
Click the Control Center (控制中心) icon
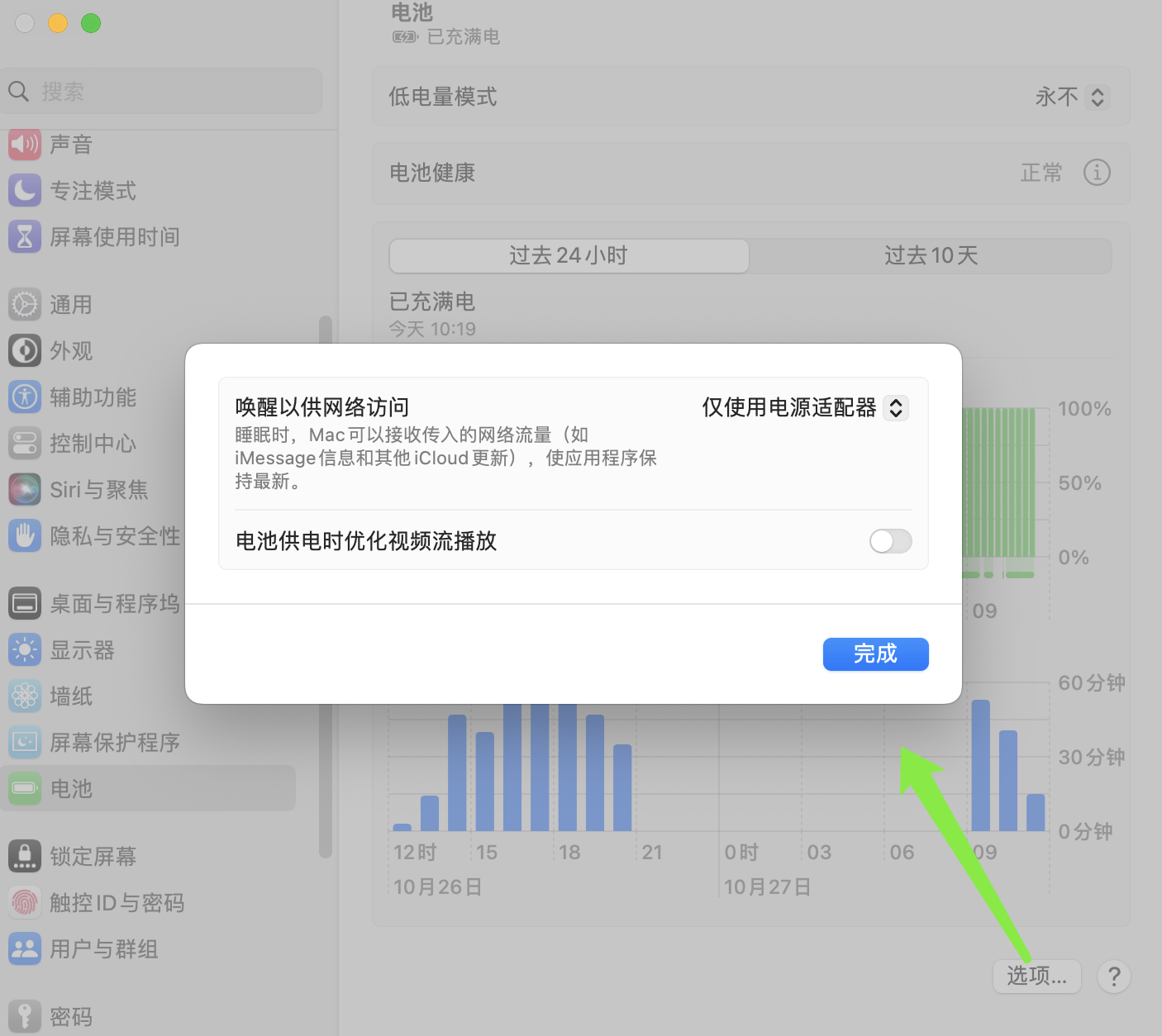click(x=25, y=444)
